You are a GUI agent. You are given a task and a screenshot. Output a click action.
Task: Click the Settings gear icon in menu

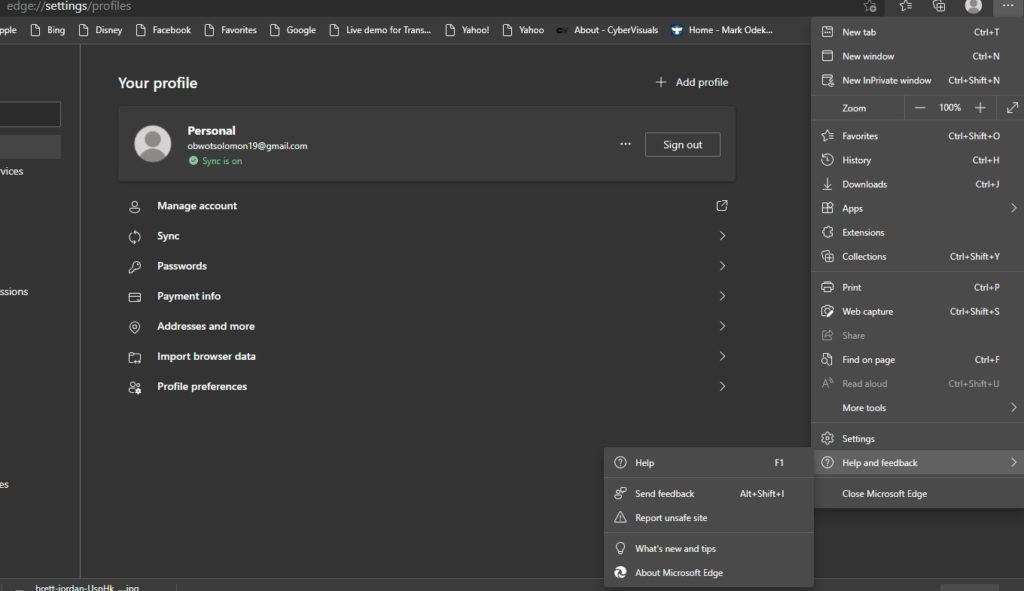(x=827, y=439)
